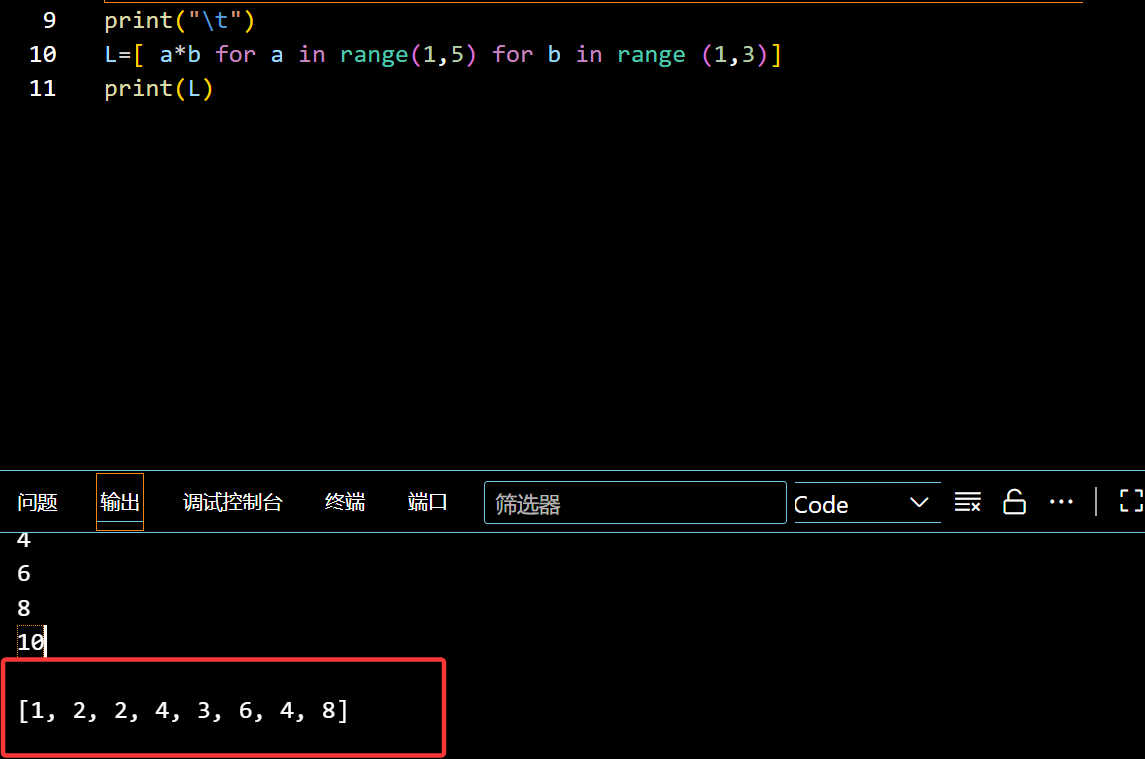Image resolution: width=1145 pixels, height=759 pixels.
Task: Place cursor in print("\t") statement
Action: pos(180,20)
